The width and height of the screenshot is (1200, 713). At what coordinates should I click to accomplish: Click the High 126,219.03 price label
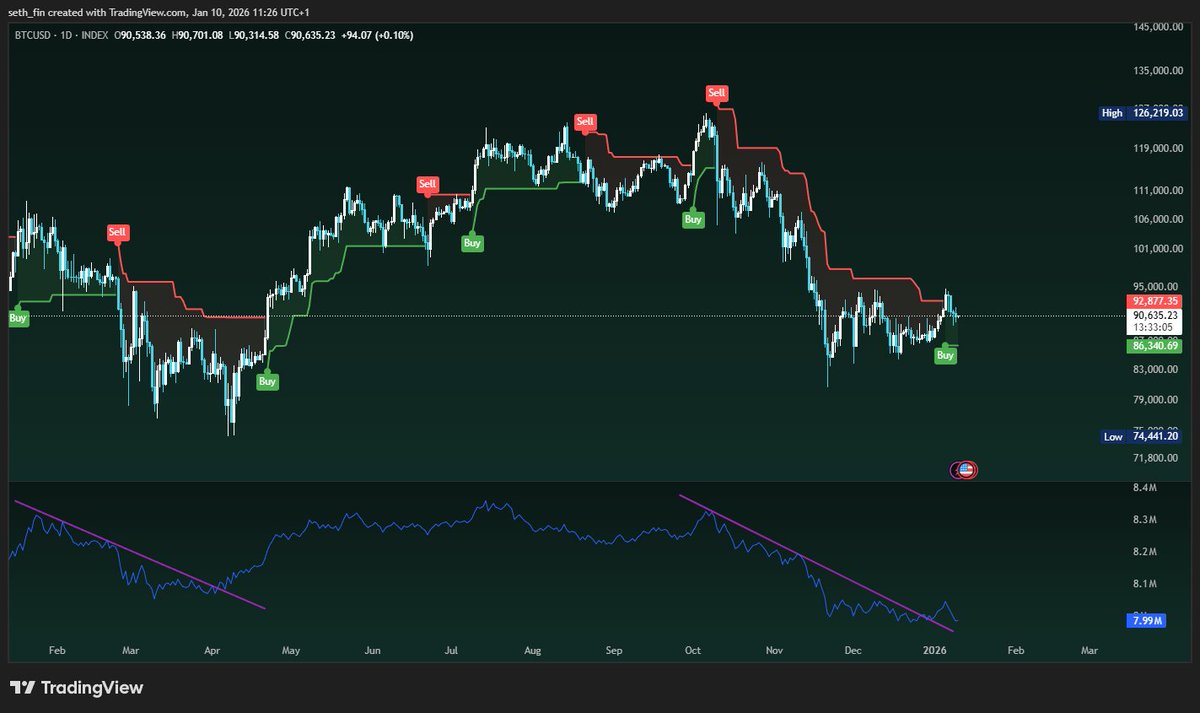pyautogui.click(x=1142, y=113)
